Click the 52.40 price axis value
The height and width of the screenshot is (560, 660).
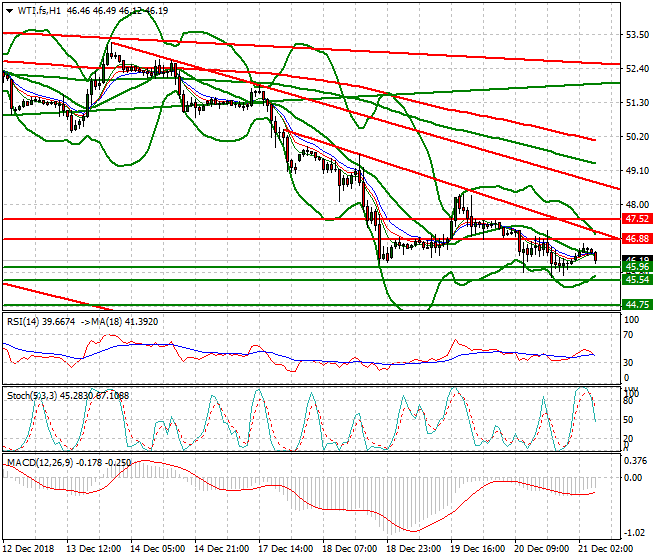point(637,68)
